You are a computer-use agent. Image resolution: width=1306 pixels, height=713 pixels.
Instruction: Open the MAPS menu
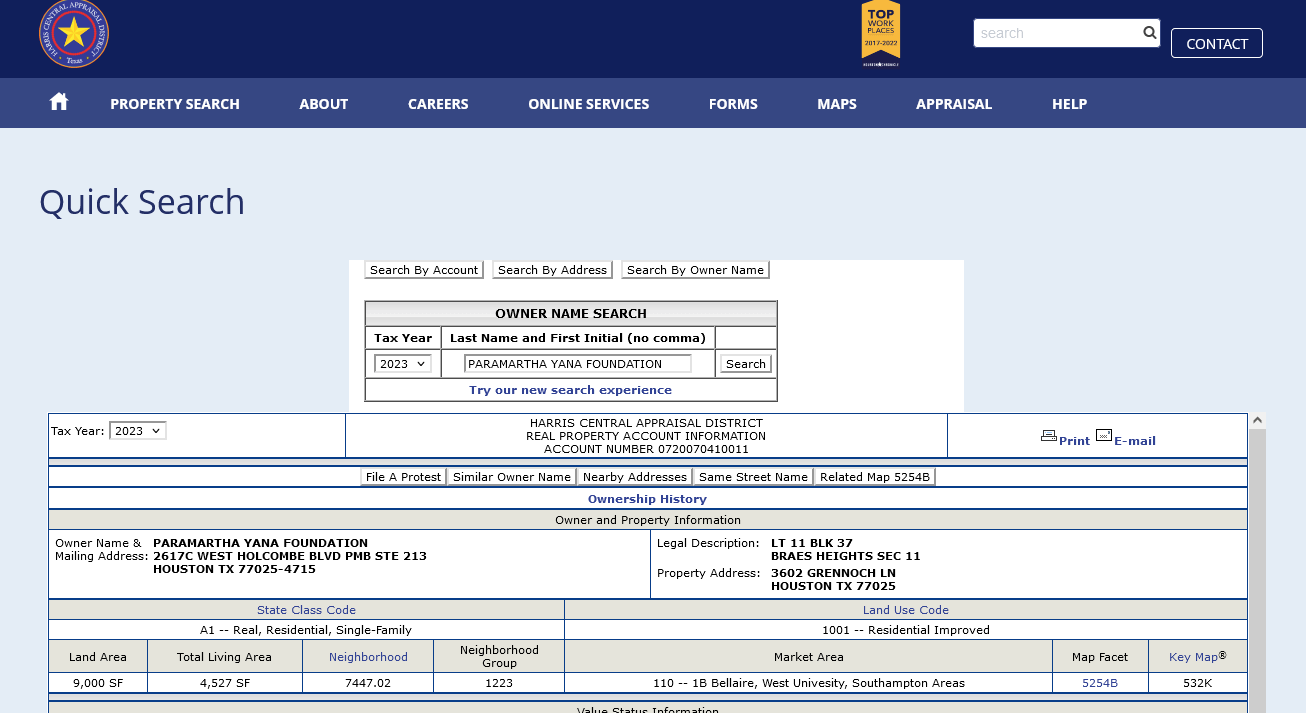[837, 104]
